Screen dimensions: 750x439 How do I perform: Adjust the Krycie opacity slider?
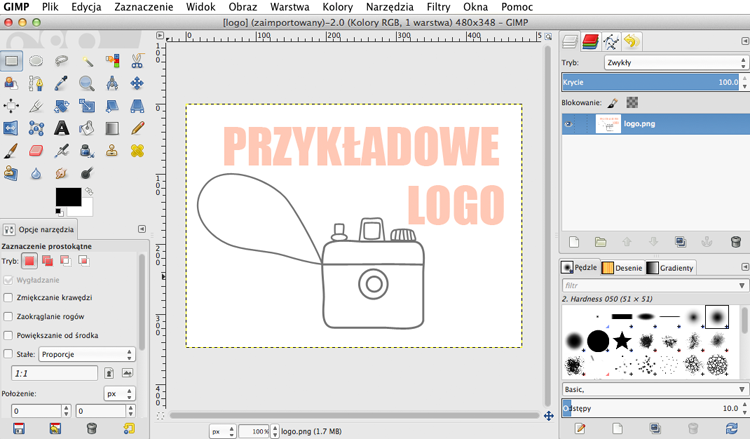[x=651, y=82]
